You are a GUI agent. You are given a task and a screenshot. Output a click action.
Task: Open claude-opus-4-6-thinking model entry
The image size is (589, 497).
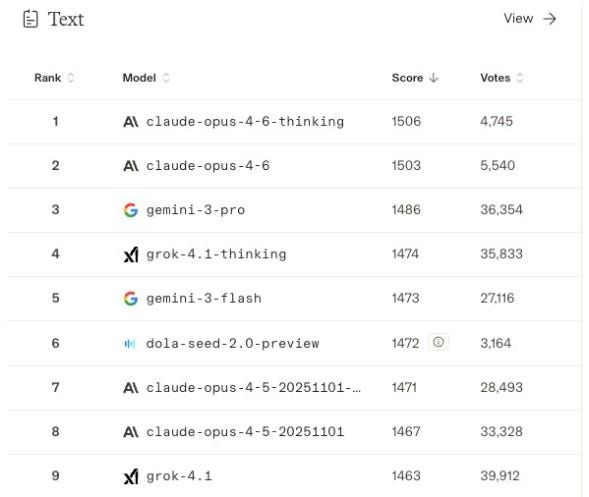(245, 122)
